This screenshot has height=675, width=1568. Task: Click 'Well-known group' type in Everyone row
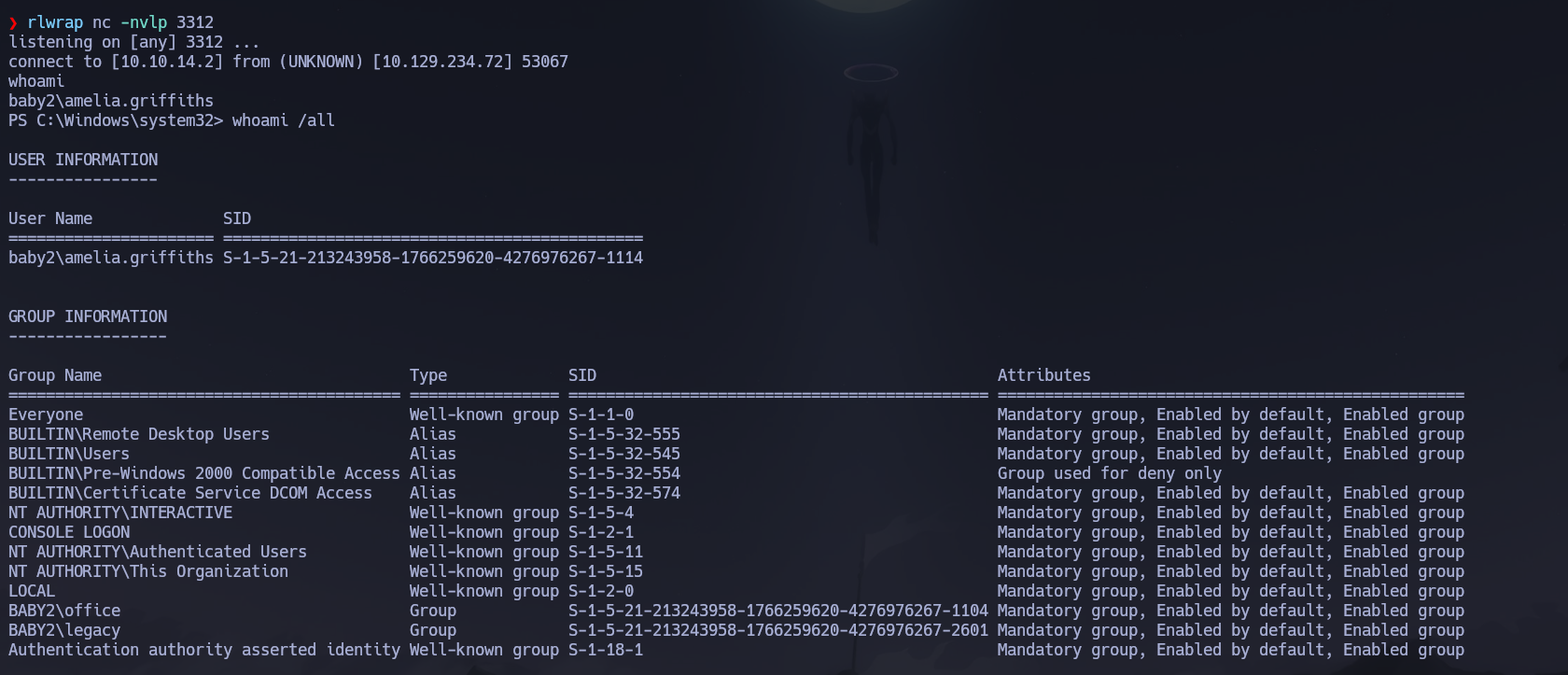pos(484,415)
